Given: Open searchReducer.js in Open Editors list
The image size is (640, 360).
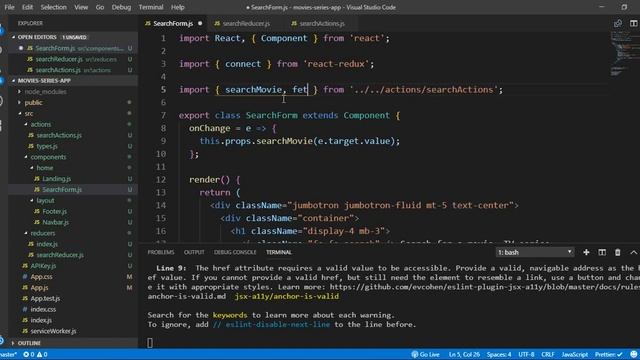Looking at the screenshot, I should (73, 59).
